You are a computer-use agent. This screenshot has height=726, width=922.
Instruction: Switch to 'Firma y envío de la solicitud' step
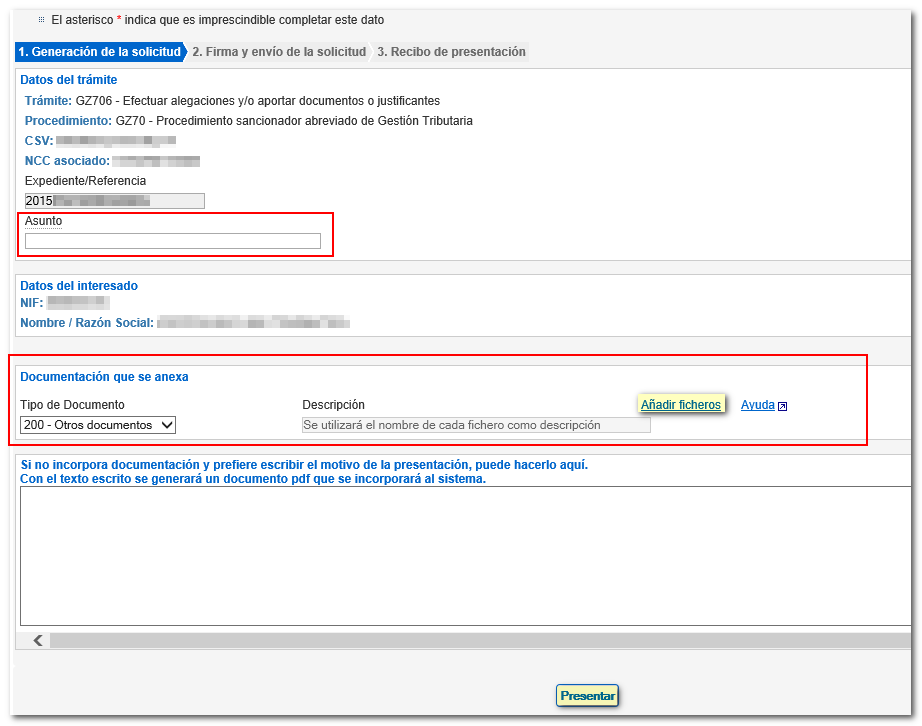279,52
